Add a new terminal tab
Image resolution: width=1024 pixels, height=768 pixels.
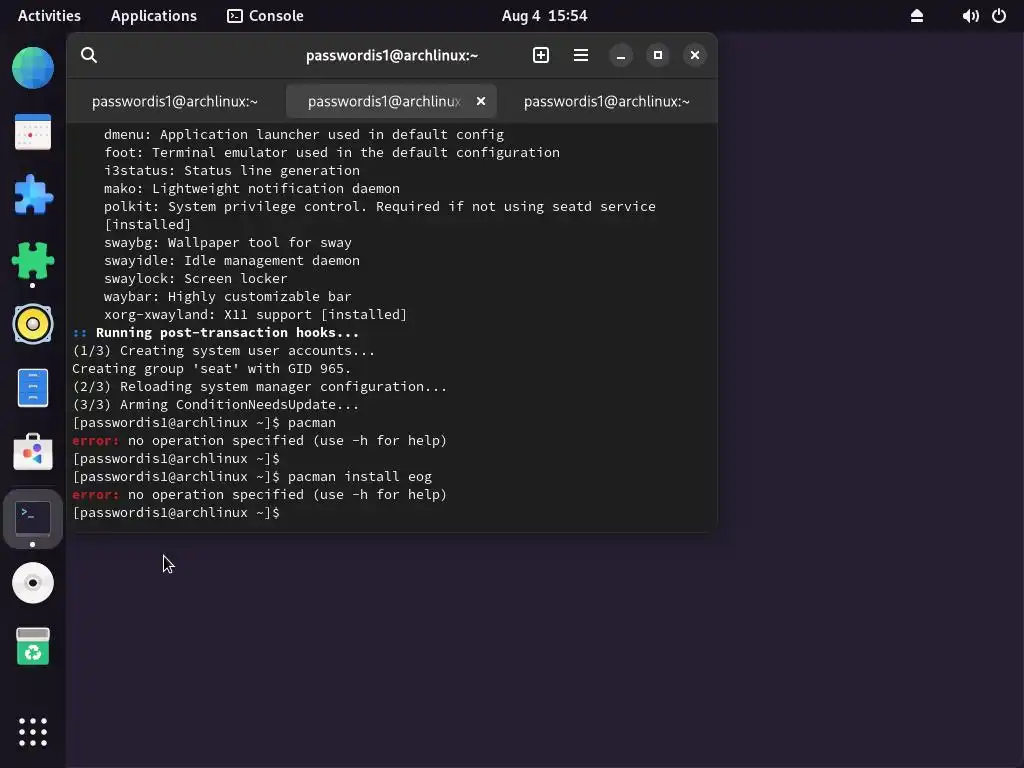[x=541, y=56]
